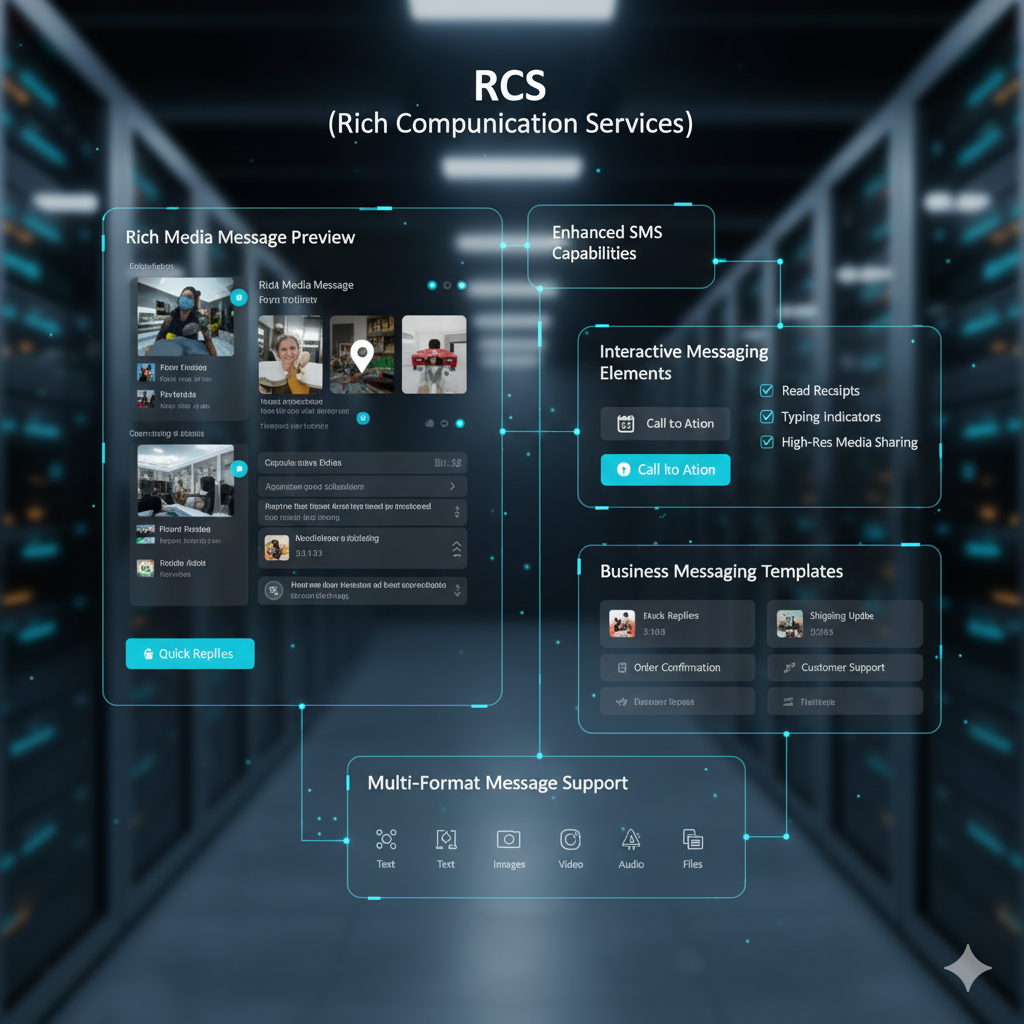Select the Audio format icon
Viewport: 1024px width, 1024px height.
point(631,840)
